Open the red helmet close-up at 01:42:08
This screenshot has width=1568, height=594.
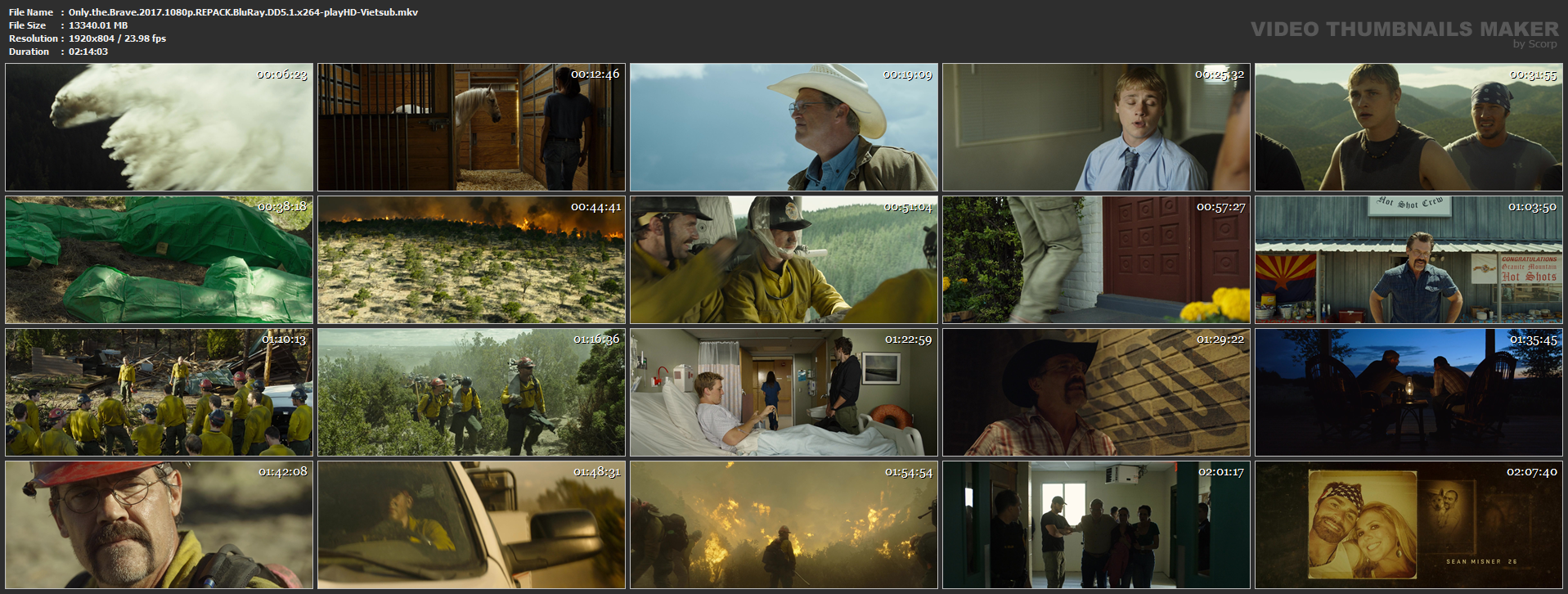click(x=159, y=525)
